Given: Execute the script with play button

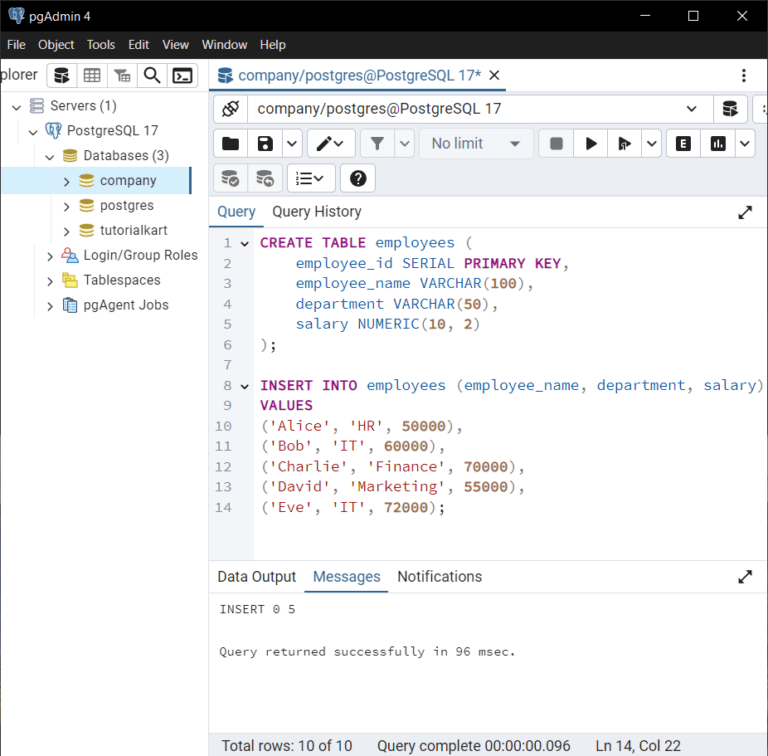Looking at the screenshot, I should point(591,143).
